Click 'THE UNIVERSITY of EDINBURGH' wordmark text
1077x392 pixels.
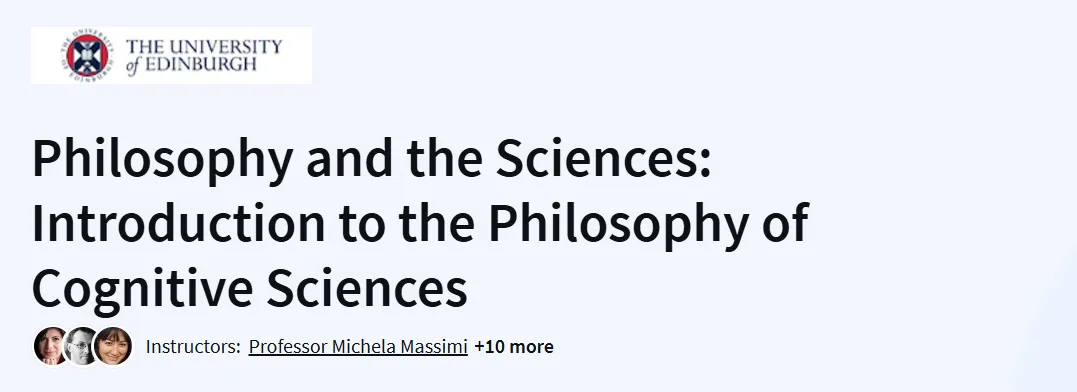204,56
